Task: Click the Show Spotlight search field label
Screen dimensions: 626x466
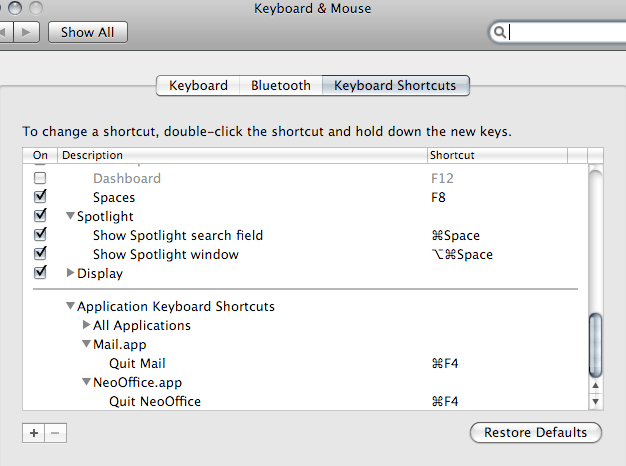Action: point(178,235)
